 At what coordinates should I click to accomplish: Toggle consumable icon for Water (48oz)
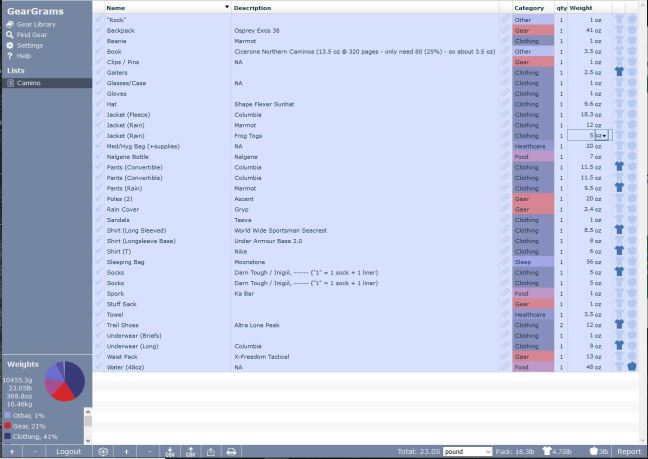coord(632,366)
